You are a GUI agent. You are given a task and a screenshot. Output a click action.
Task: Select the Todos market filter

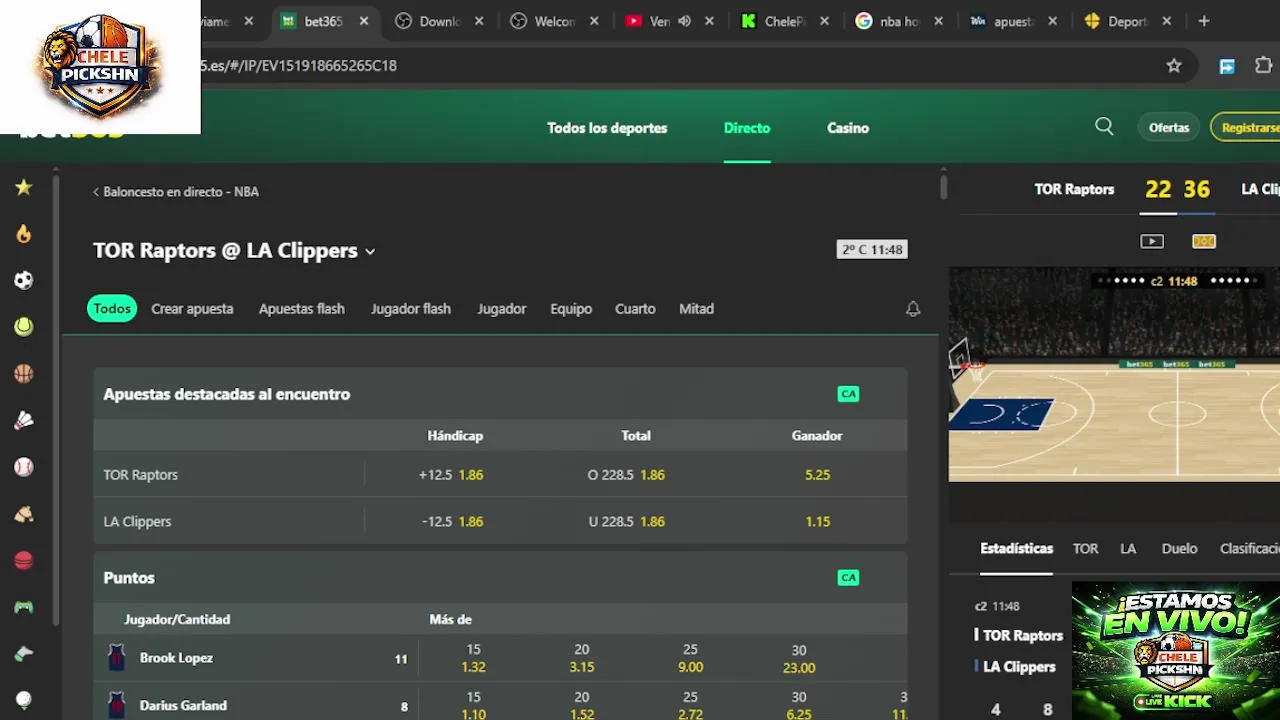(x=112, y=309)
